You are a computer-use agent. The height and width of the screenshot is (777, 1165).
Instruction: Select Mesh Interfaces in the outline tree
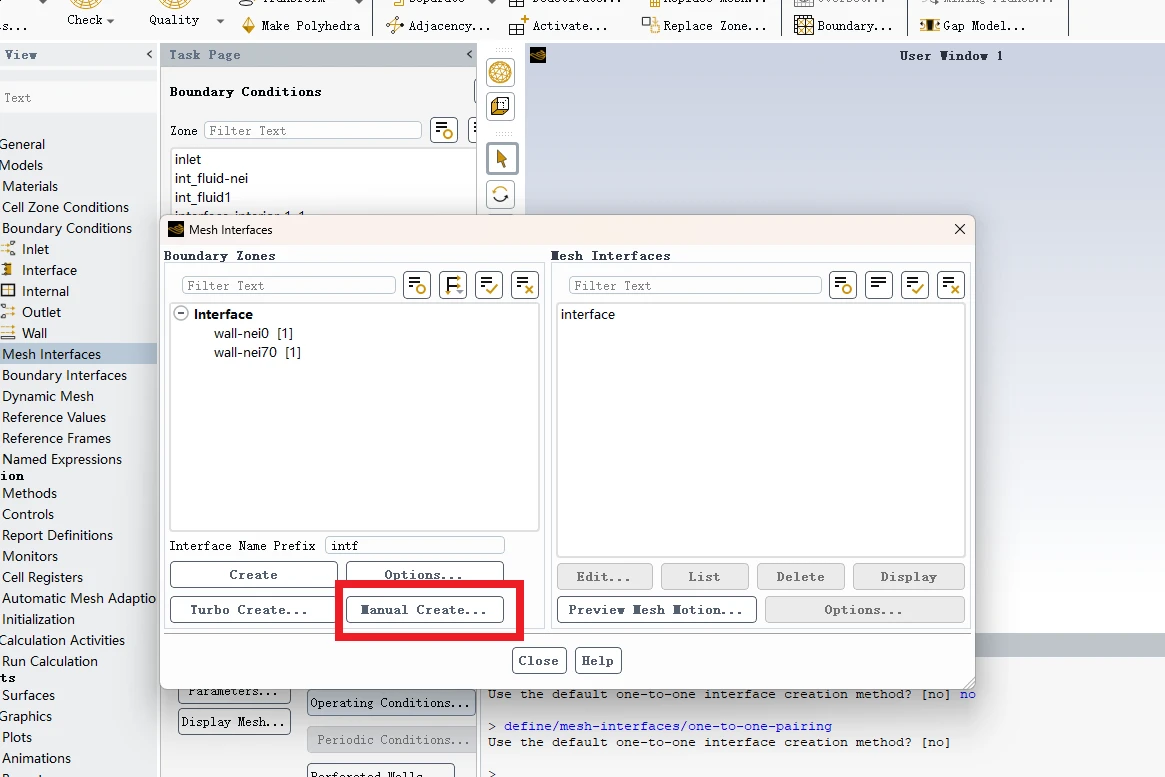(x=51, y=354)
